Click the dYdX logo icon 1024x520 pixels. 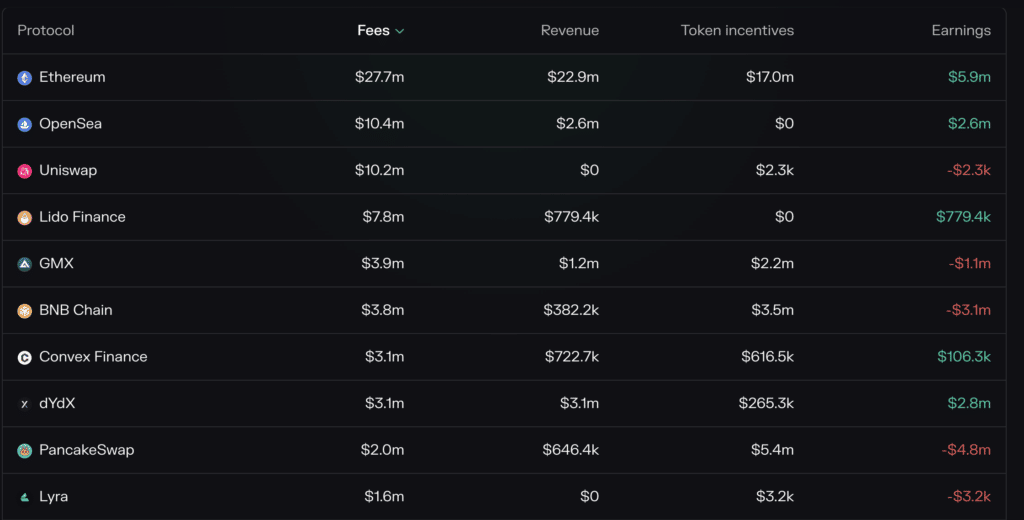point(25,404)
